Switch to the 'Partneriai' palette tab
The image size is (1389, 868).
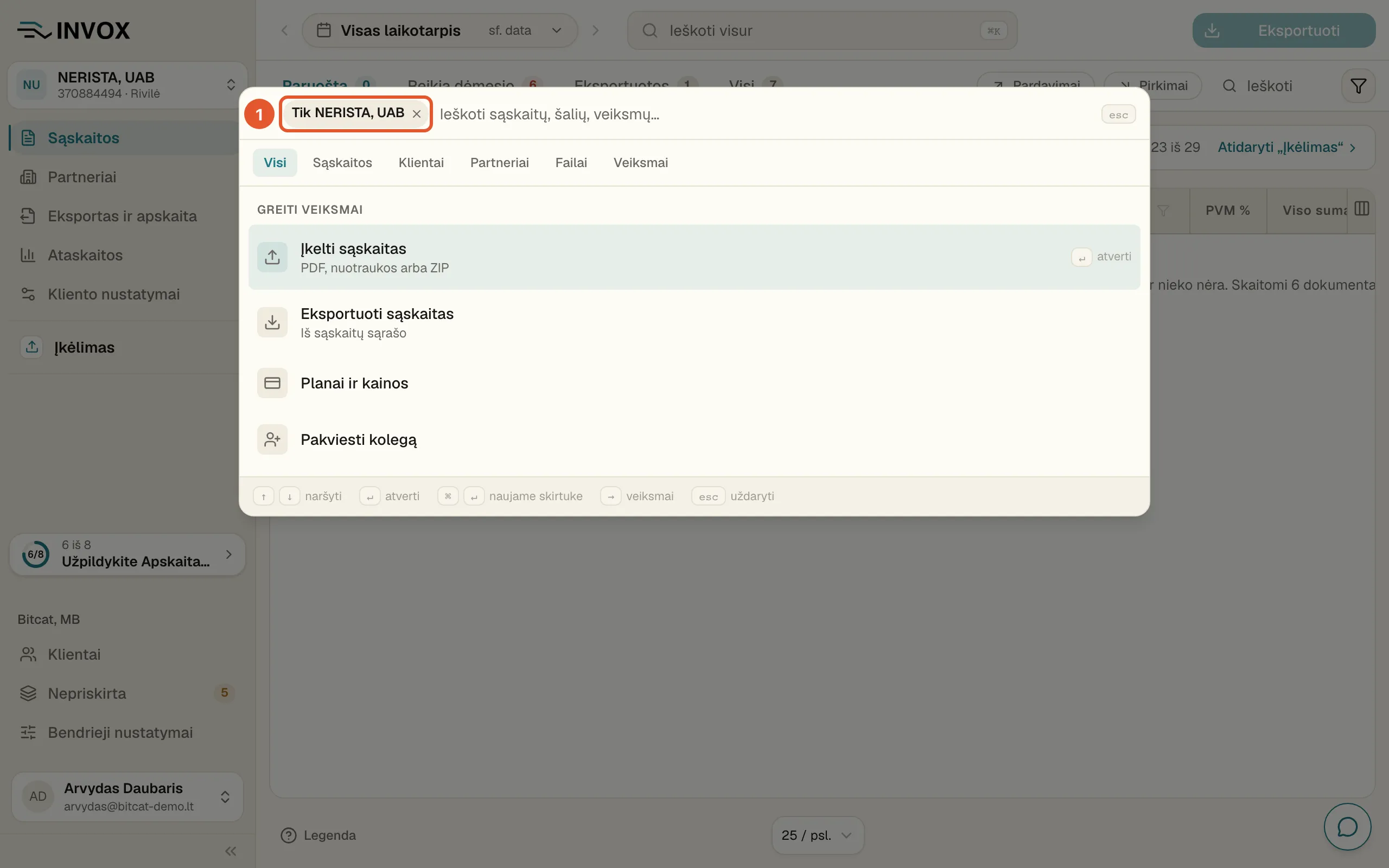click(499, 162)
